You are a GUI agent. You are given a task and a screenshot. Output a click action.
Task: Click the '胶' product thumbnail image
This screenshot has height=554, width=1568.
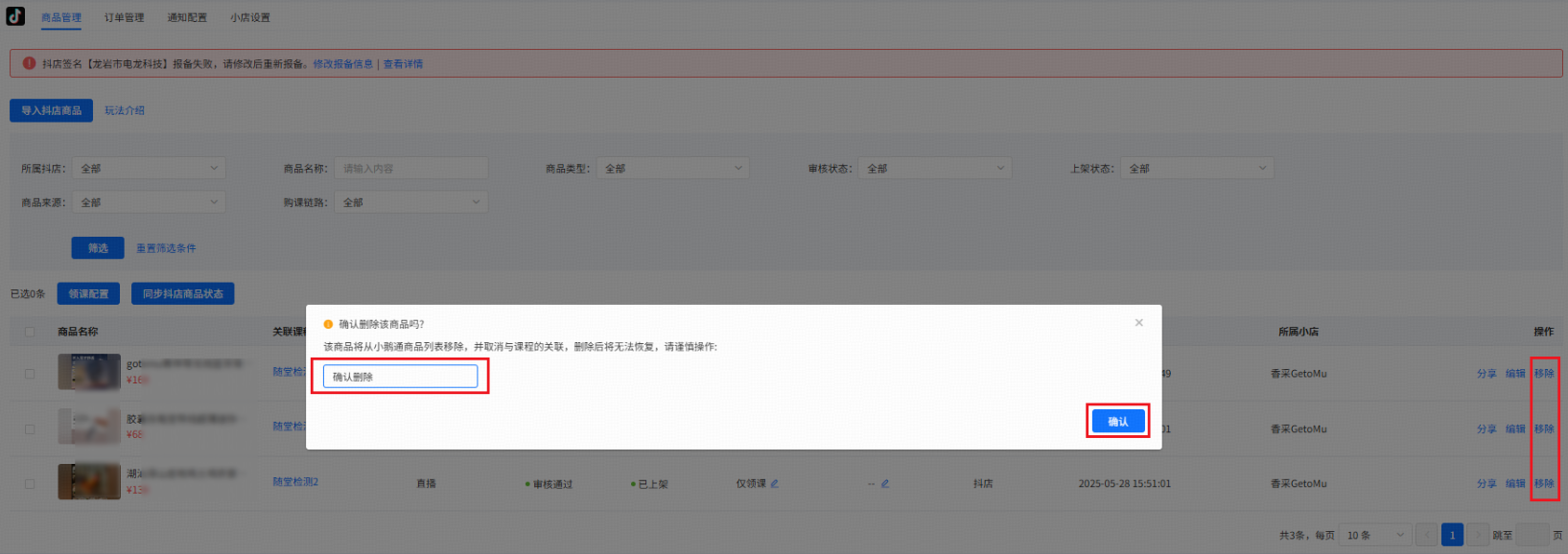pyautogui.click(x=89, y=427)
